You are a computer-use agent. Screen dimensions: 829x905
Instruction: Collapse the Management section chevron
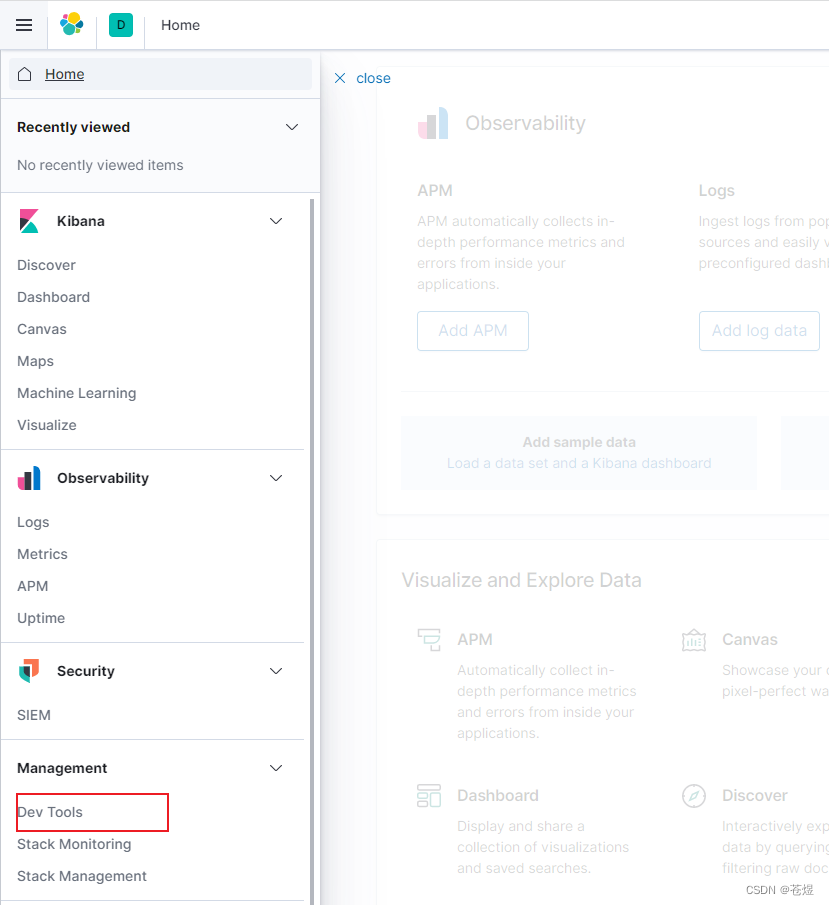coord(276,768)
